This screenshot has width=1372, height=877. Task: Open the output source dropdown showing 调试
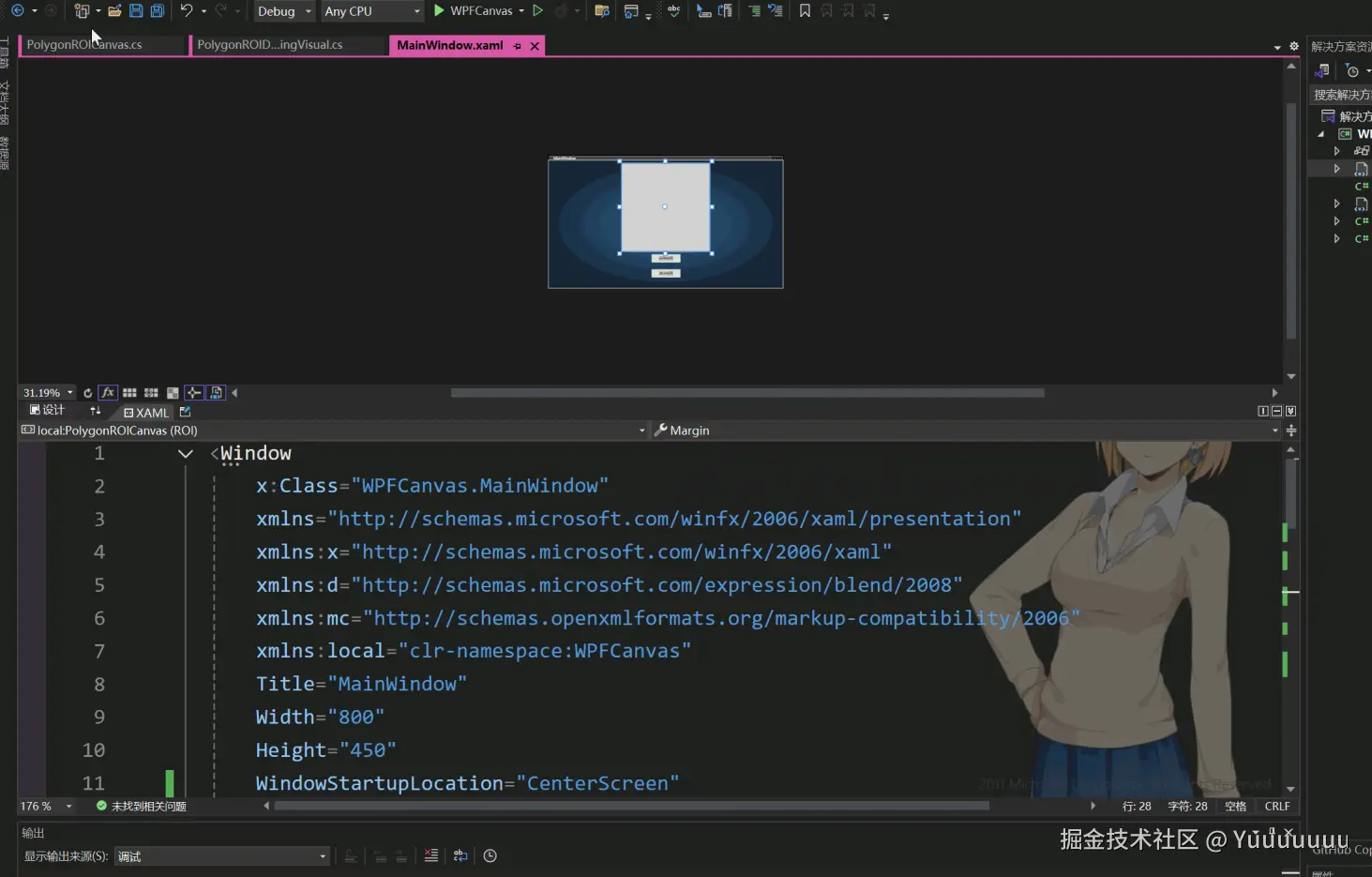tap(221, 856)
